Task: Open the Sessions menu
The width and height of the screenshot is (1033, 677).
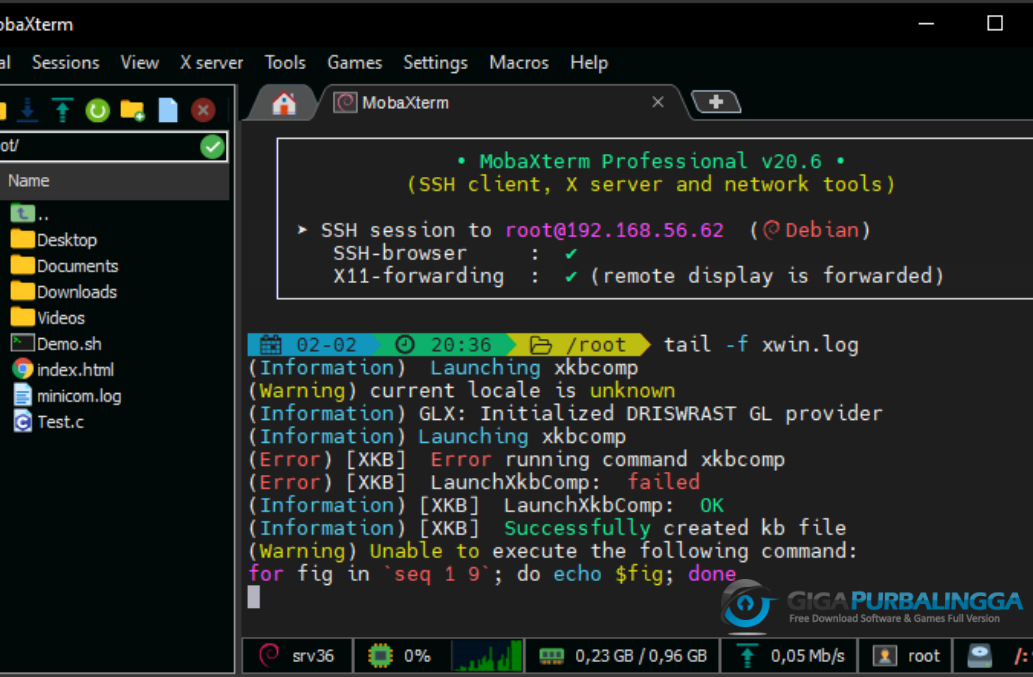Action: [x=66, y=63]
